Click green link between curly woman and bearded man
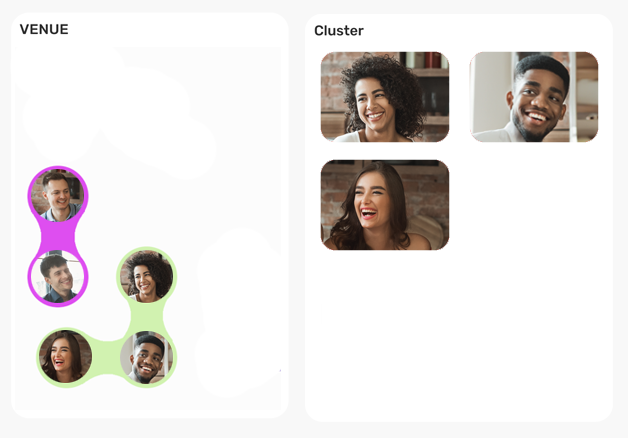This screenshot has height=438, width=628. [147, 317]
